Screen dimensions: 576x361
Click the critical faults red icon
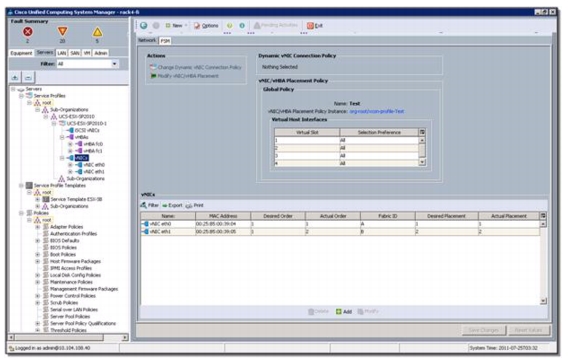point(28,32)
